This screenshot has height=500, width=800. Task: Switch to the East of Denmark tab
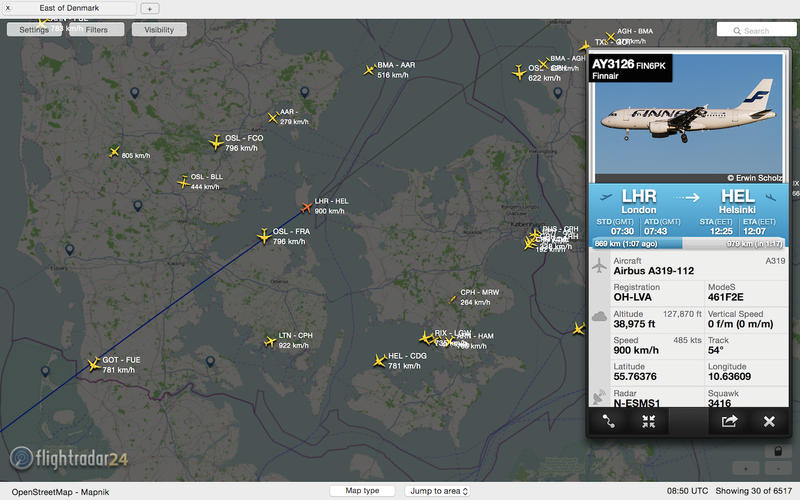tap(69, 8)
